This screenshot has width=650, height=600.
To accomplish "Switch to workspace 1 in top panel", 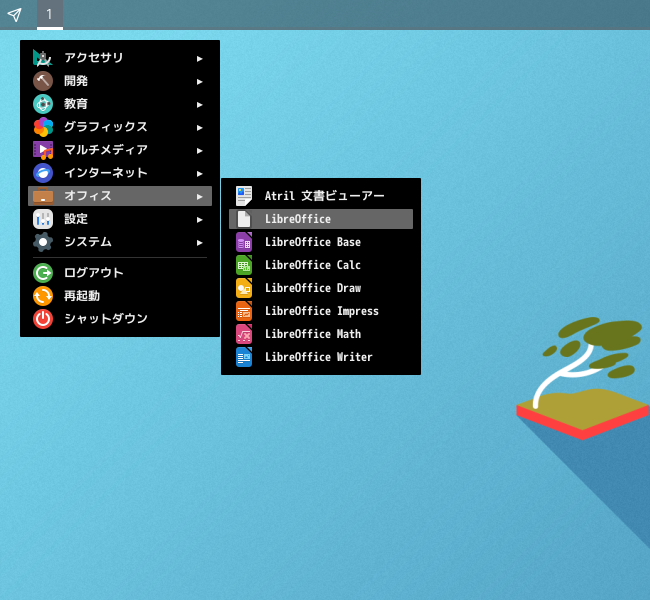I will coord(49,14).
